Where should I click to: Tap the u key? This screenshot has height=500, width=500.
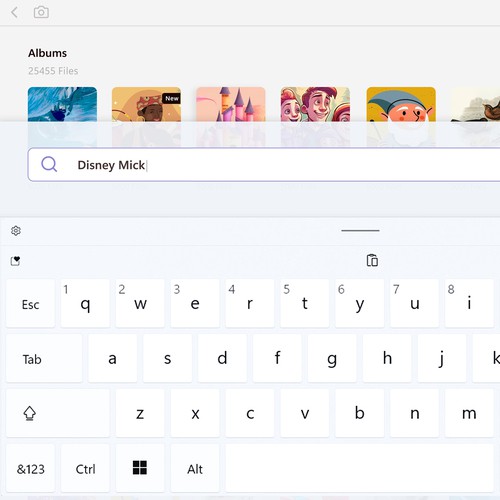point(414,304)
